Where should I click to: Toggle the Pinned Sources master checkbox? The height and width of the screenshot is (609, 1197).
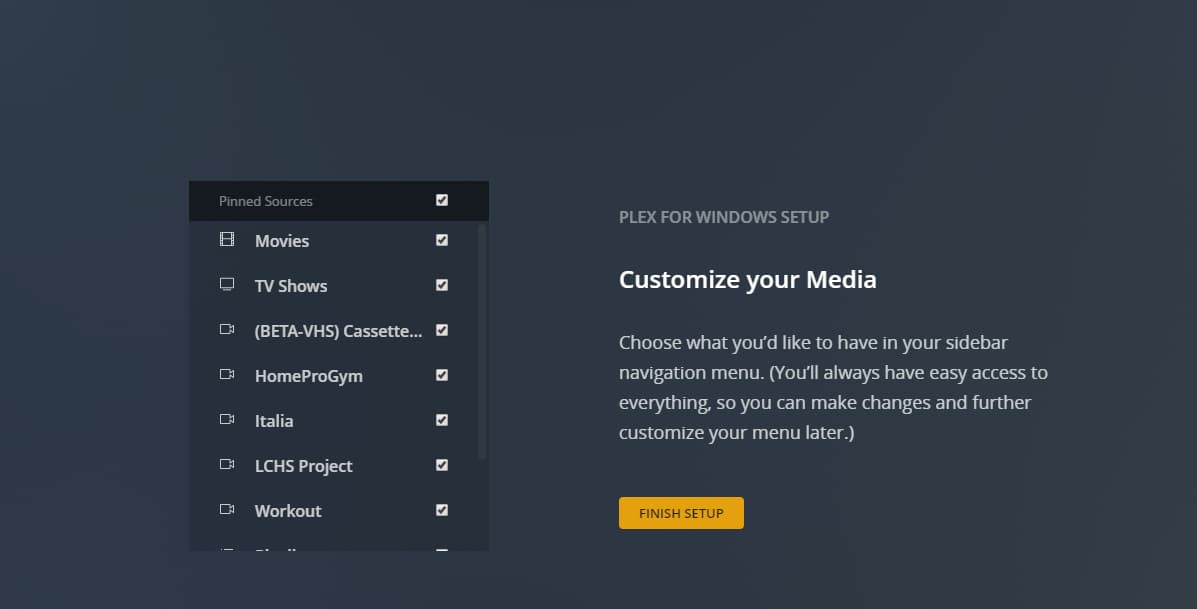[442, 200]
